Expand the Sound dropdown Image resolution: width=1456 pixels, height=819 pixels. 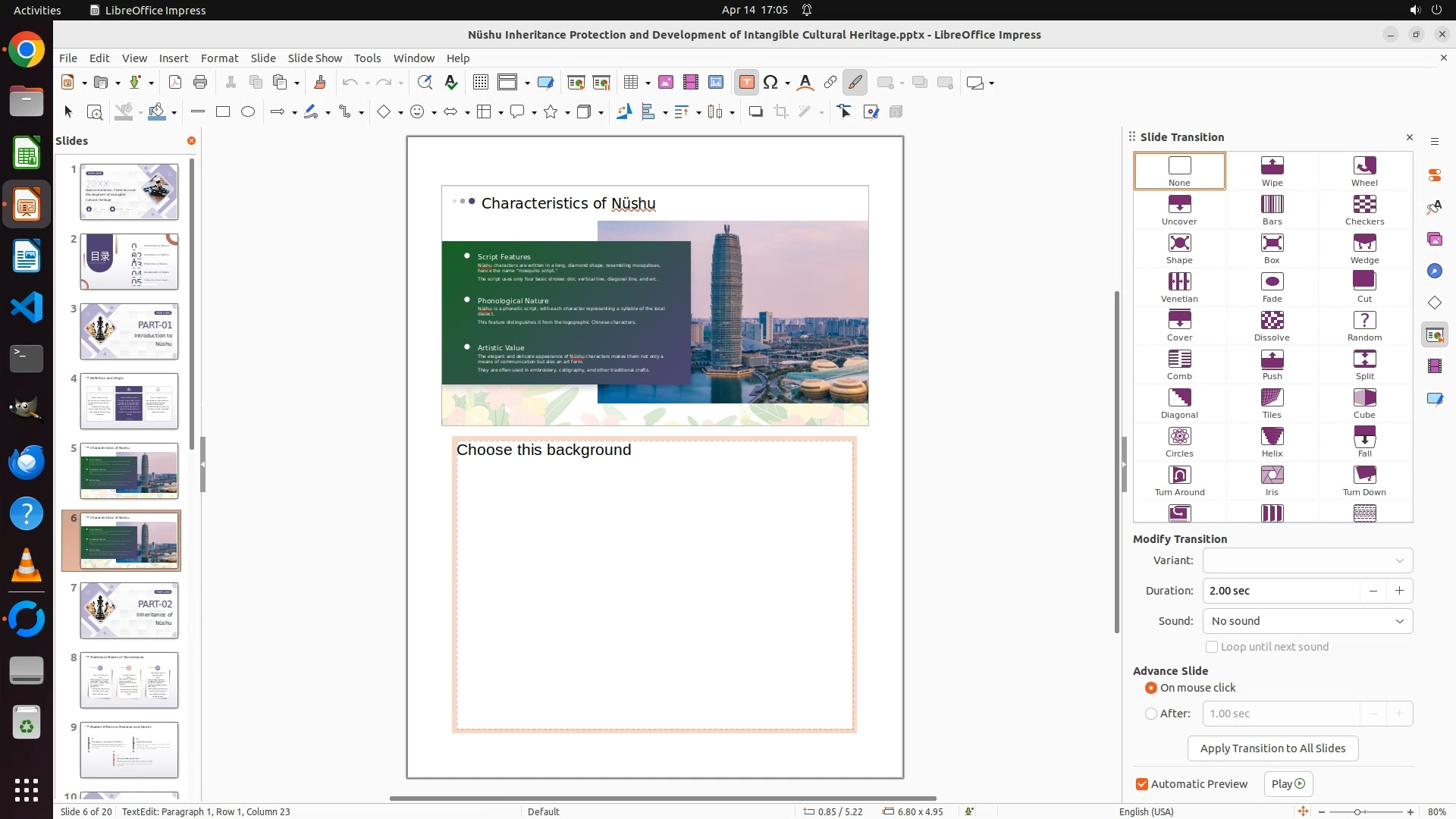pos(1307,621)
